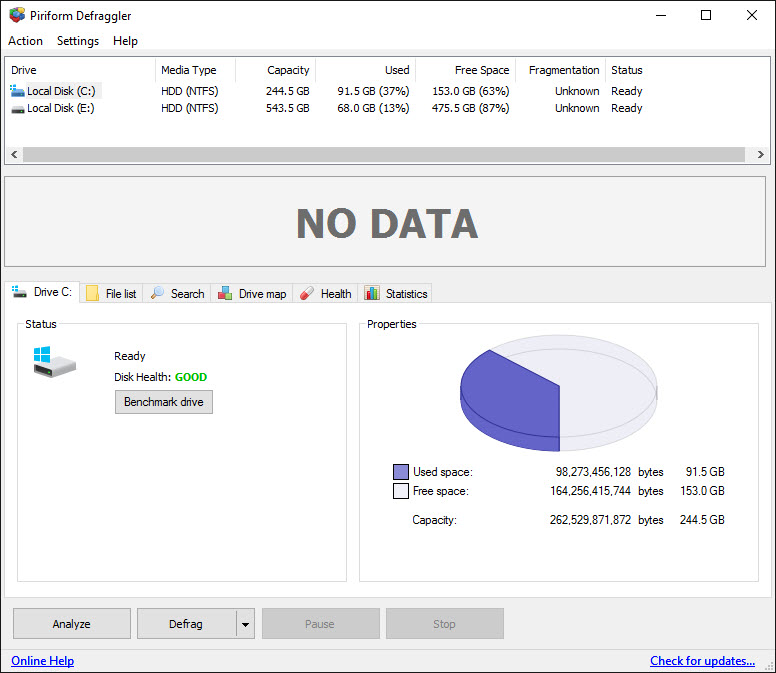Click the Search magnifier icon
This screenshot has width=776, height=673.
157,293
